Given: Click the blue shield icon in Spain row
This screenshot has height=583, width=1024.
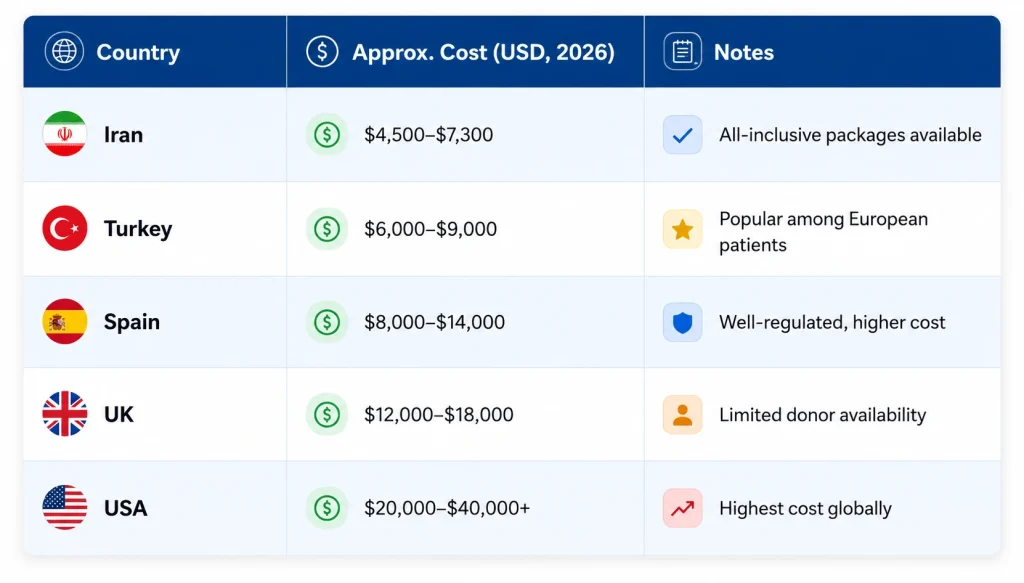Looking at the screenshot, I should coord(682,322).
